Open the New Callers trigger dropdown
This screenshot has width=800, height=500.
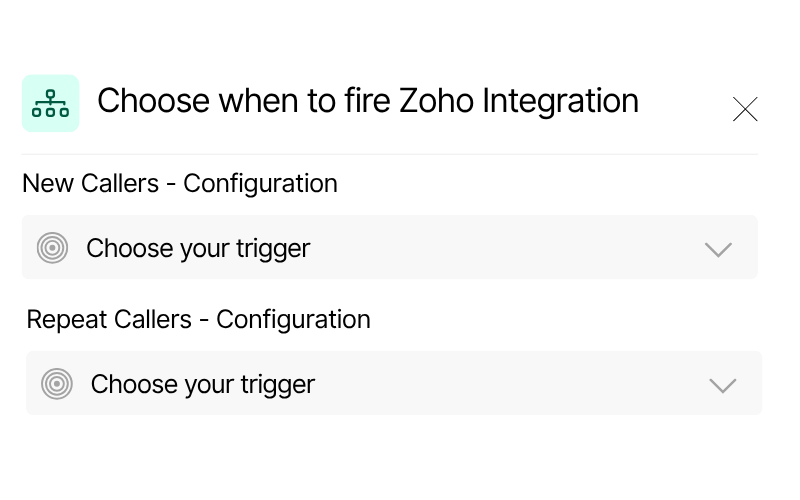pyautogui.click(x=389, y=247)
